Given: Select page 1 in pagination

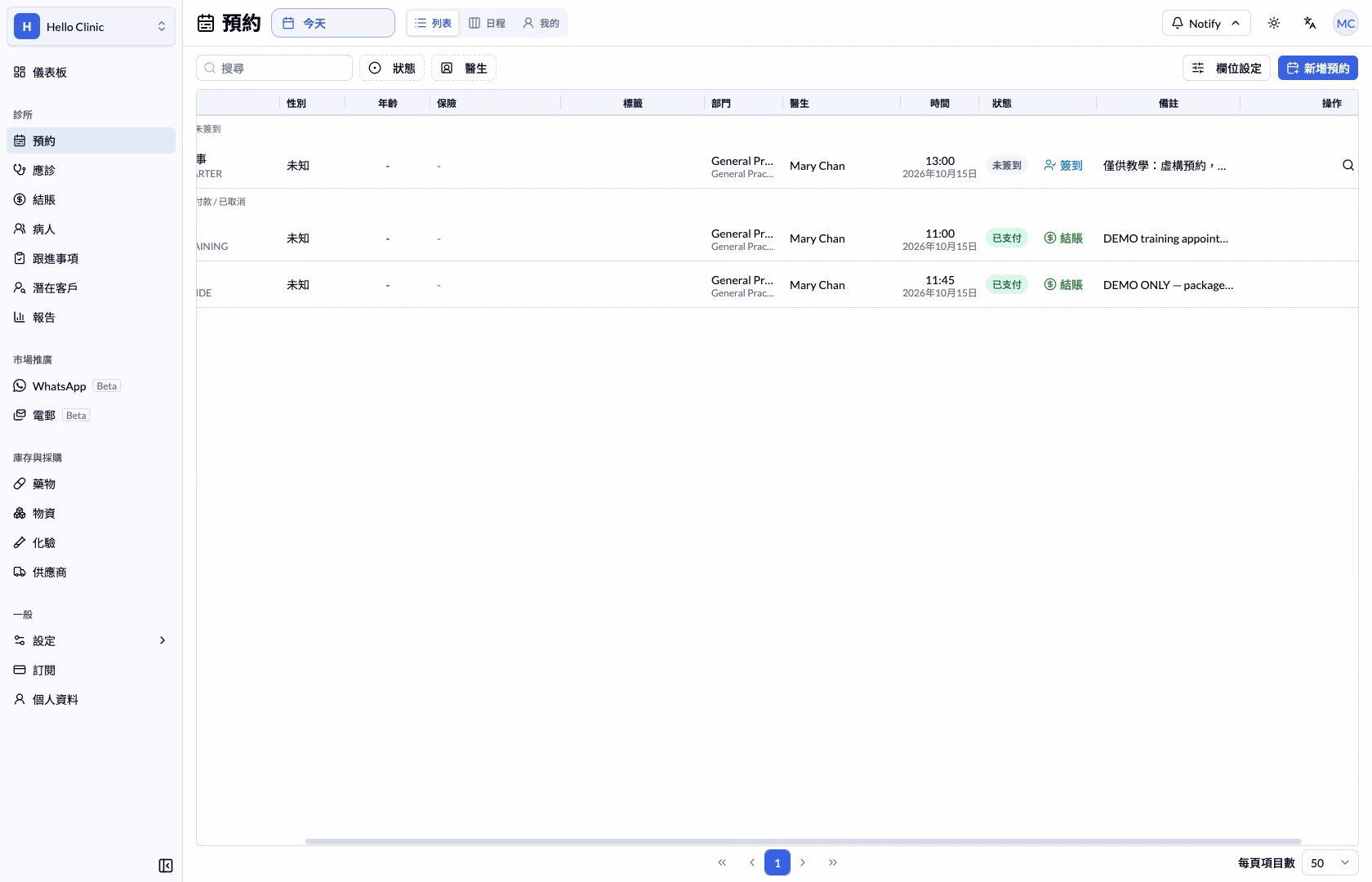Looking at the screenshot, I should [777, 862].
